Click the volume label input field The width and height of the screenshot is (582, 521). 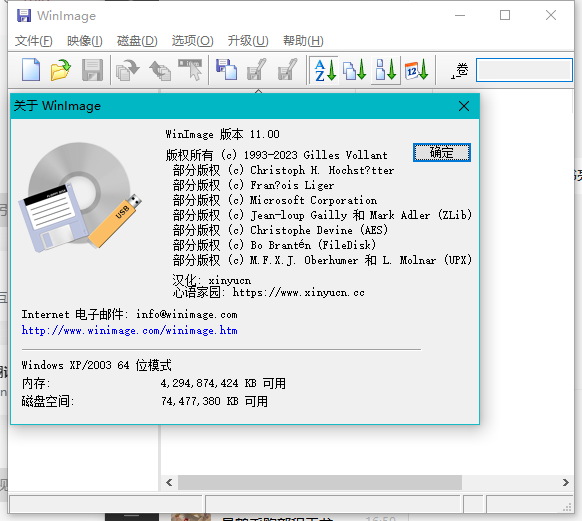coord(524,70)
